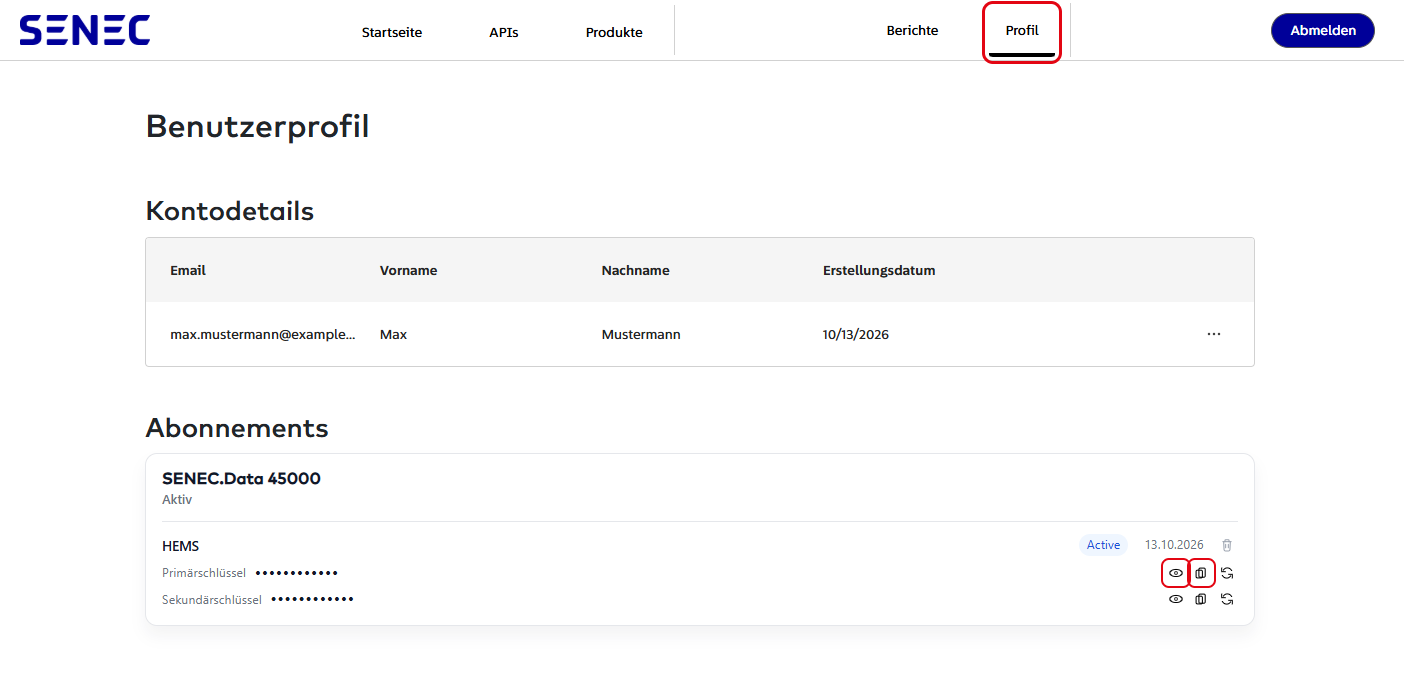This screenshot has height=686, width=1404.
Task: Delete the HEMS subscription via trash icon
Action: coord(1227,545)
